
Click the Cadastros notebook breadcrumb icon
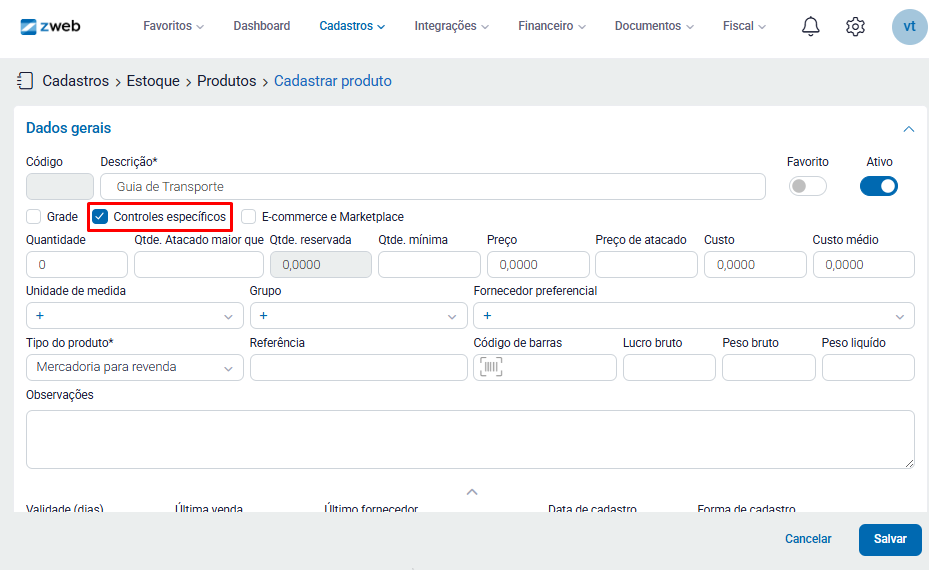coord(26,81)
